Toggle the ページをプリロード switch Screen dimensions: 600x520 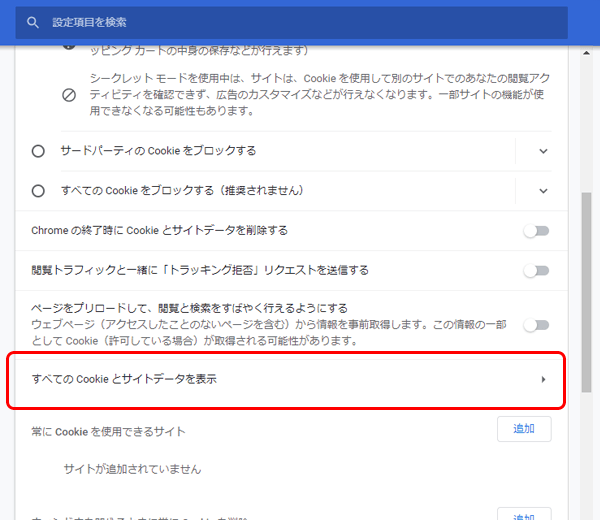537,325
